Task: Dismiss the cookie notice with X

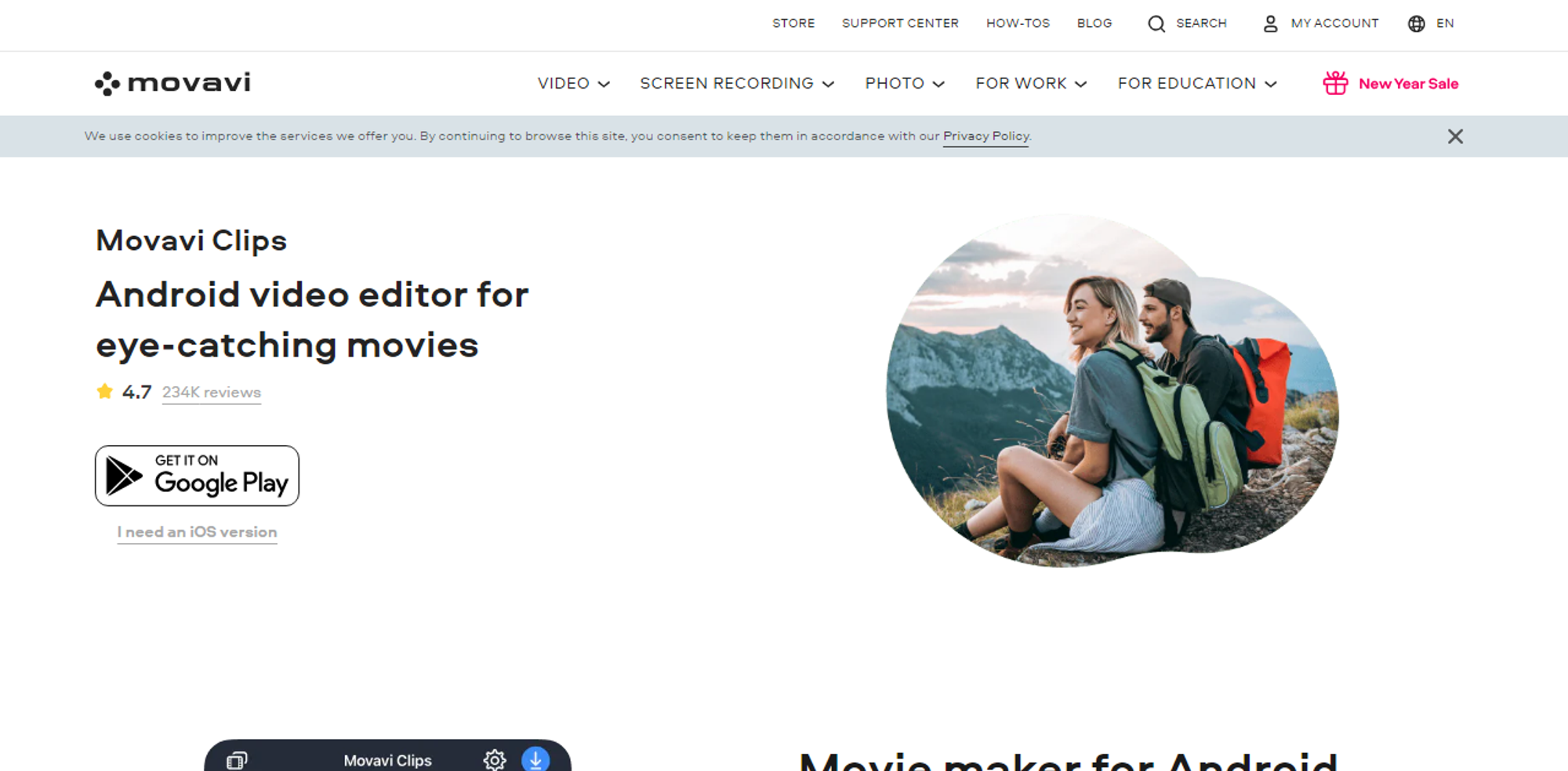Action: (x=1455, y=136)
